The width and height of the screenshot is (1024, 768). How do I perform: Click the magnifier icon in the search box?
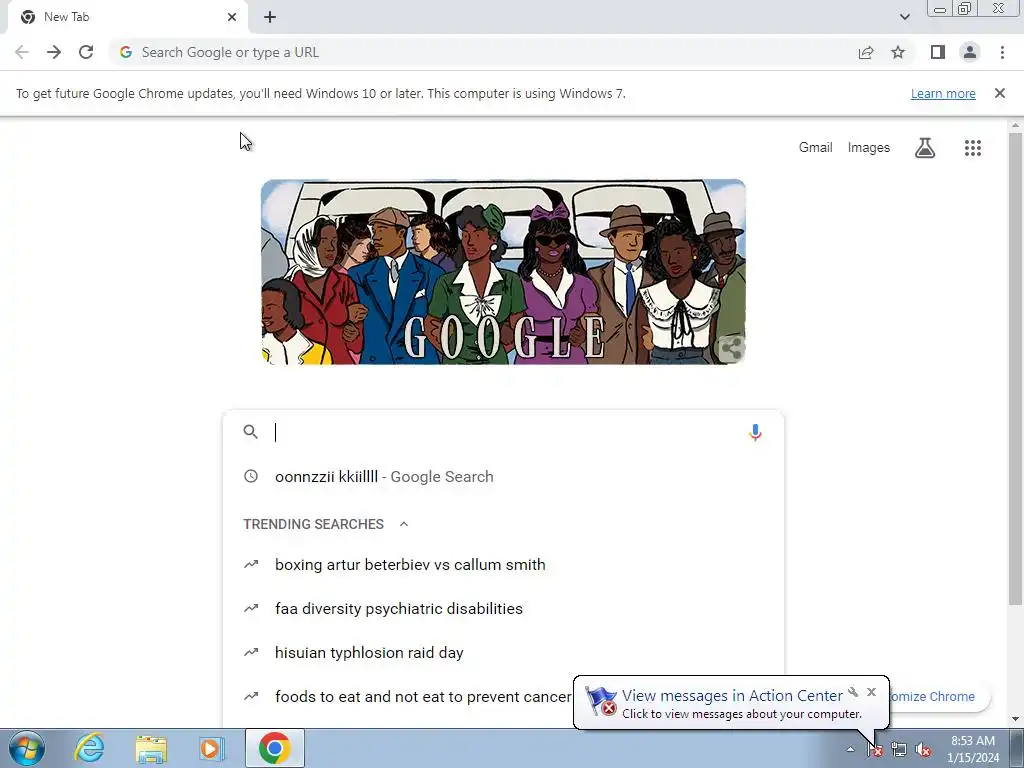(251, 432)
